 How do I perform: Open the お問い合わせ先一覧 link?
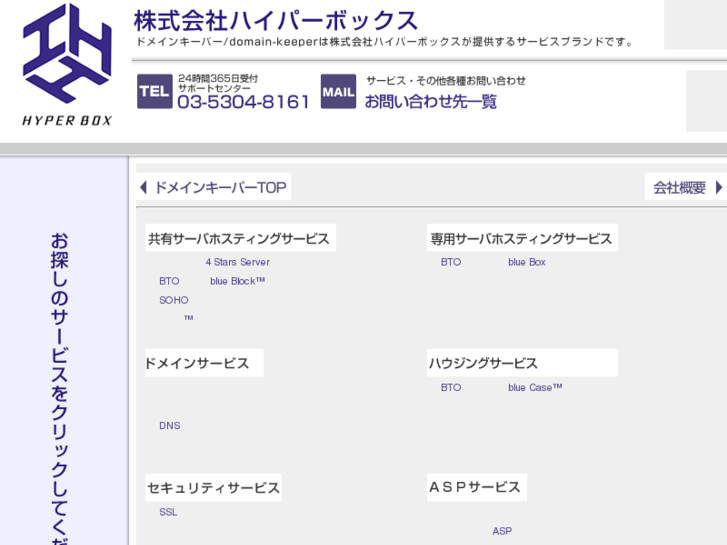(431, 101)
